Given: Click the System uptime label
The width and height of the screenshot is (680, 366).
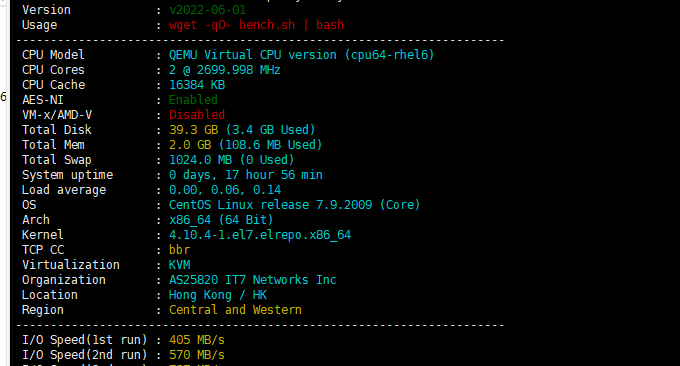Looking at the screenshot, I should pos(68,175).
